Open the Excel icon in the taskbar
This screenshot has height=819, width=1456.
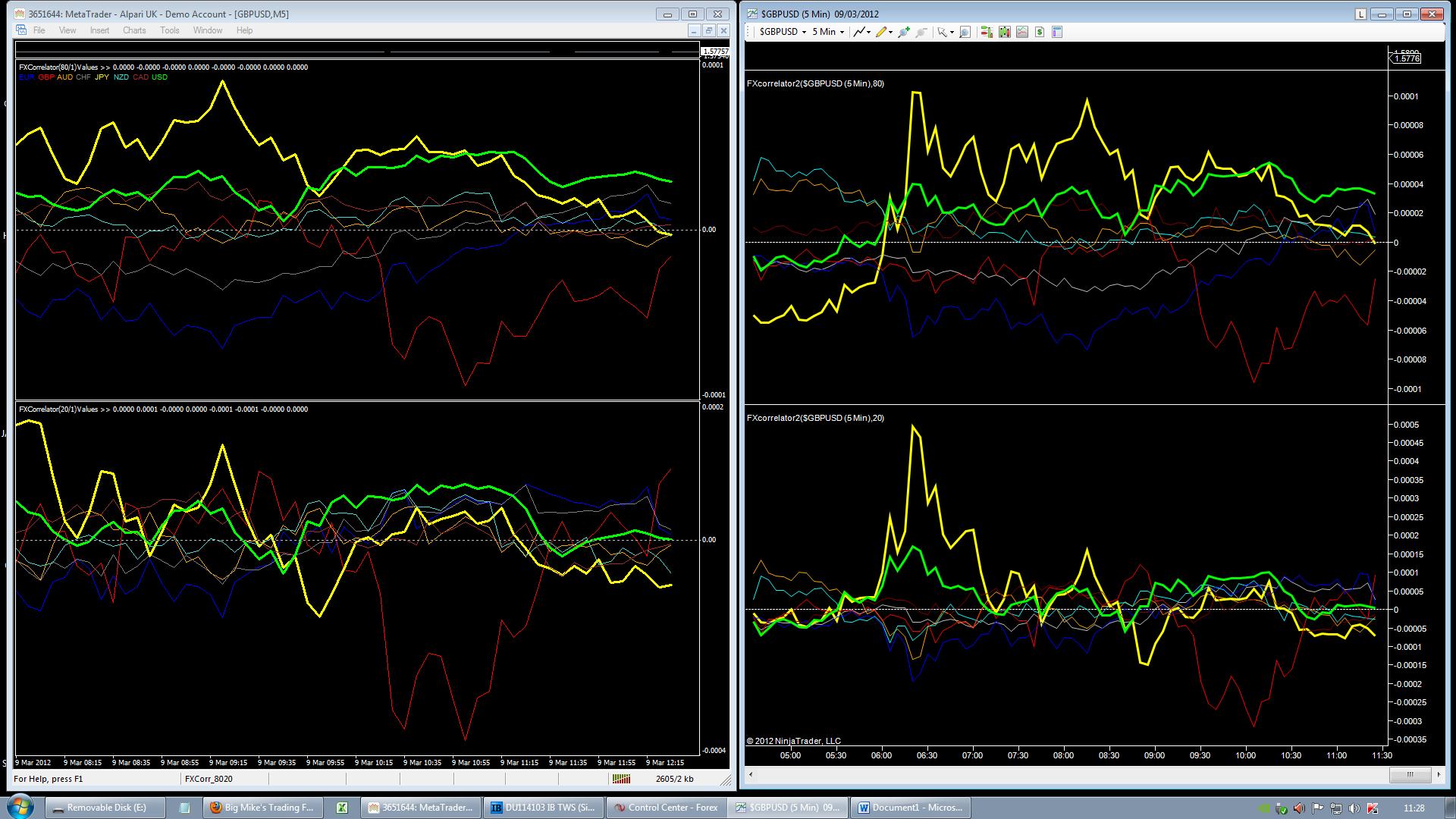click(x=342, y=808)
